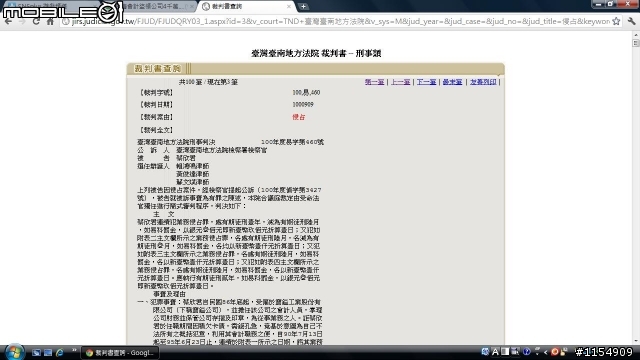Click the IME tools icon in the language bar
The width and height of the screenshot is (640, 360).
pyautogui.click(x=516, y=352)
